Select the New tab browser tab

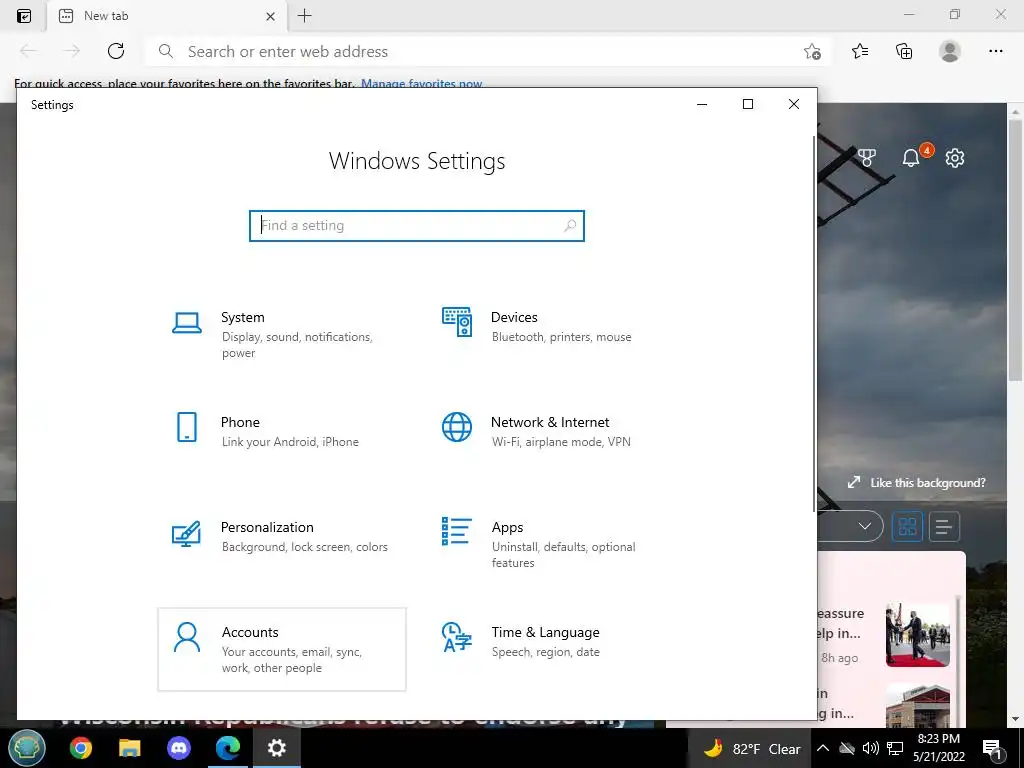[166, 16]
